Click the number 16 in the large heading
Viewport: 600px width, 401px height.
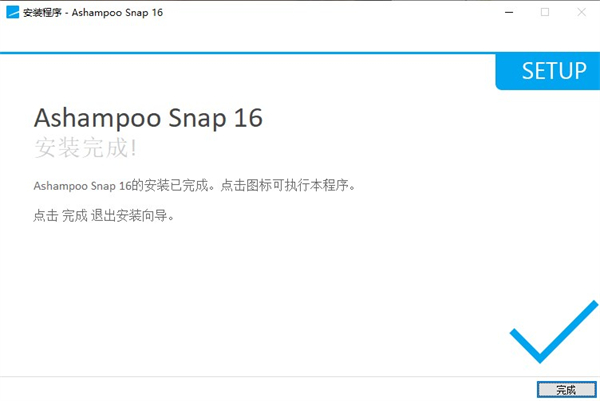pos(248,117)
